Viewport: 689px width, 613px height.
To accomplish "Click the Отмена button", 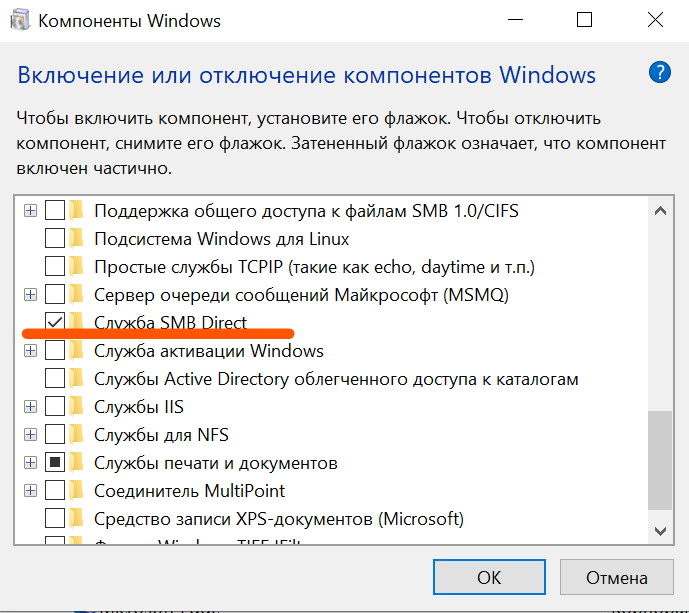I will [615, 577].
